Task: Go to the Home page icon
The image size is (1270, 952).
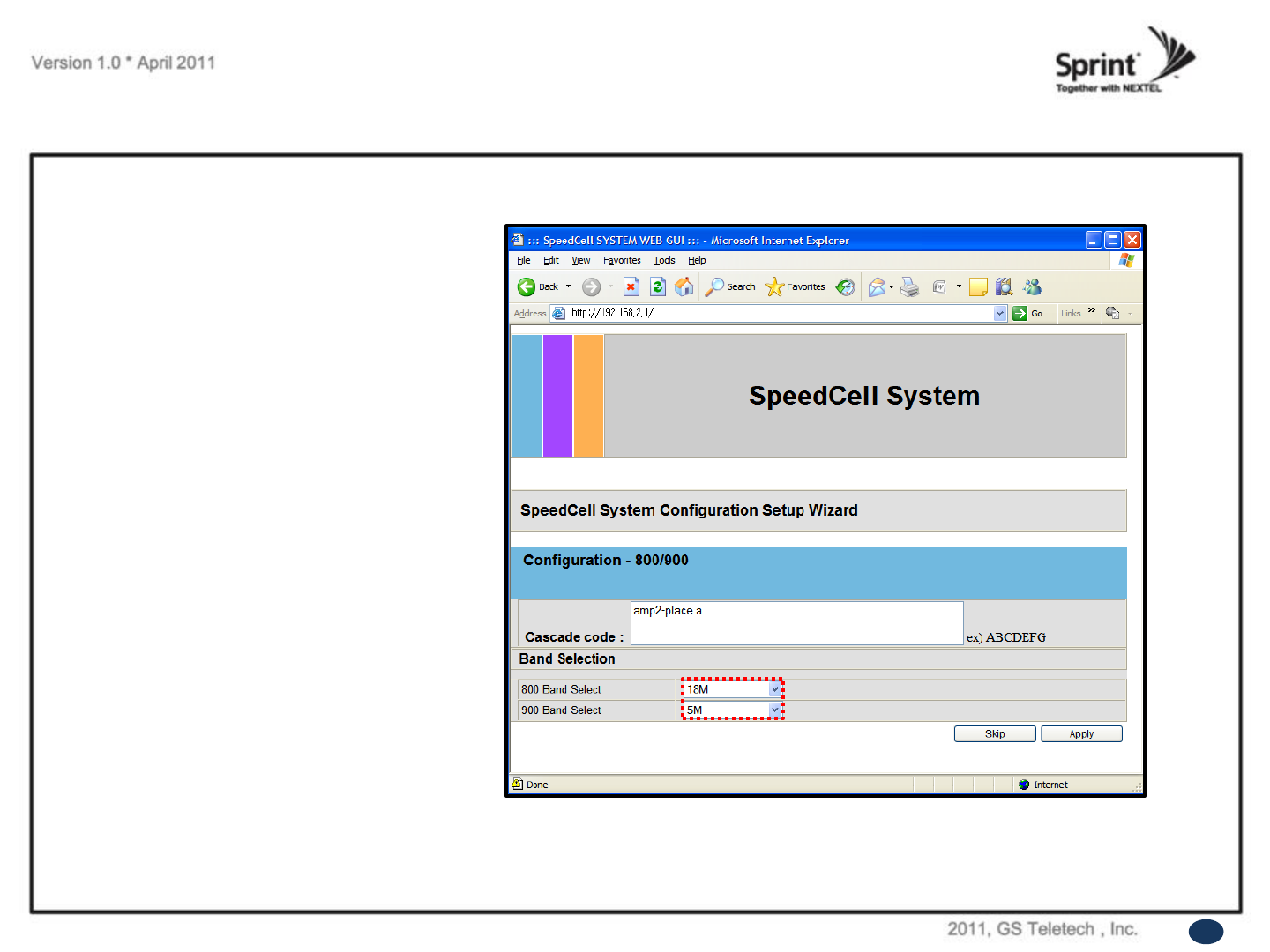Action: 684,286
